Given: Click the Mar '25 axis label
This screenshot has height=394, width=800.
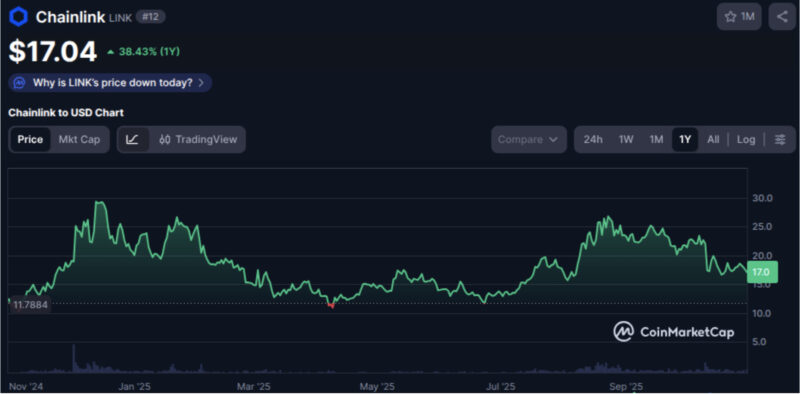Looking at the screenshot, I should 254,386.
